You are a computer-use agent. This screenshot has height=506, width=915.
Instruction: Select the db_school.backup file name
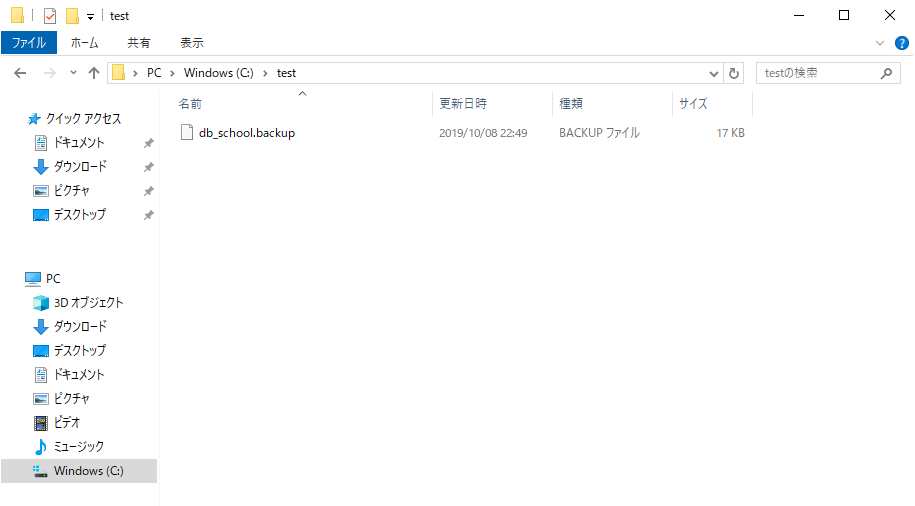click(247, 133)
